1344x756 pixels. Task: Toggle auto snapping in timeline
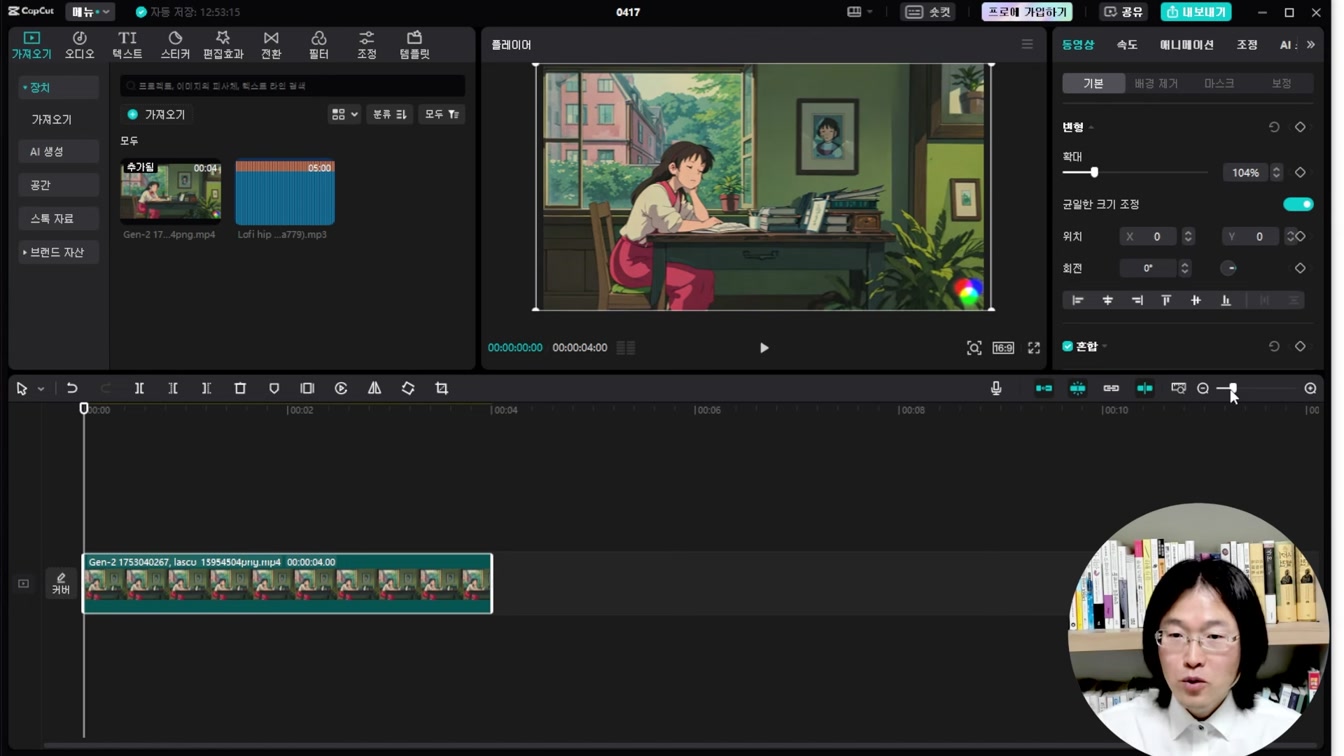coord(1077,388)
